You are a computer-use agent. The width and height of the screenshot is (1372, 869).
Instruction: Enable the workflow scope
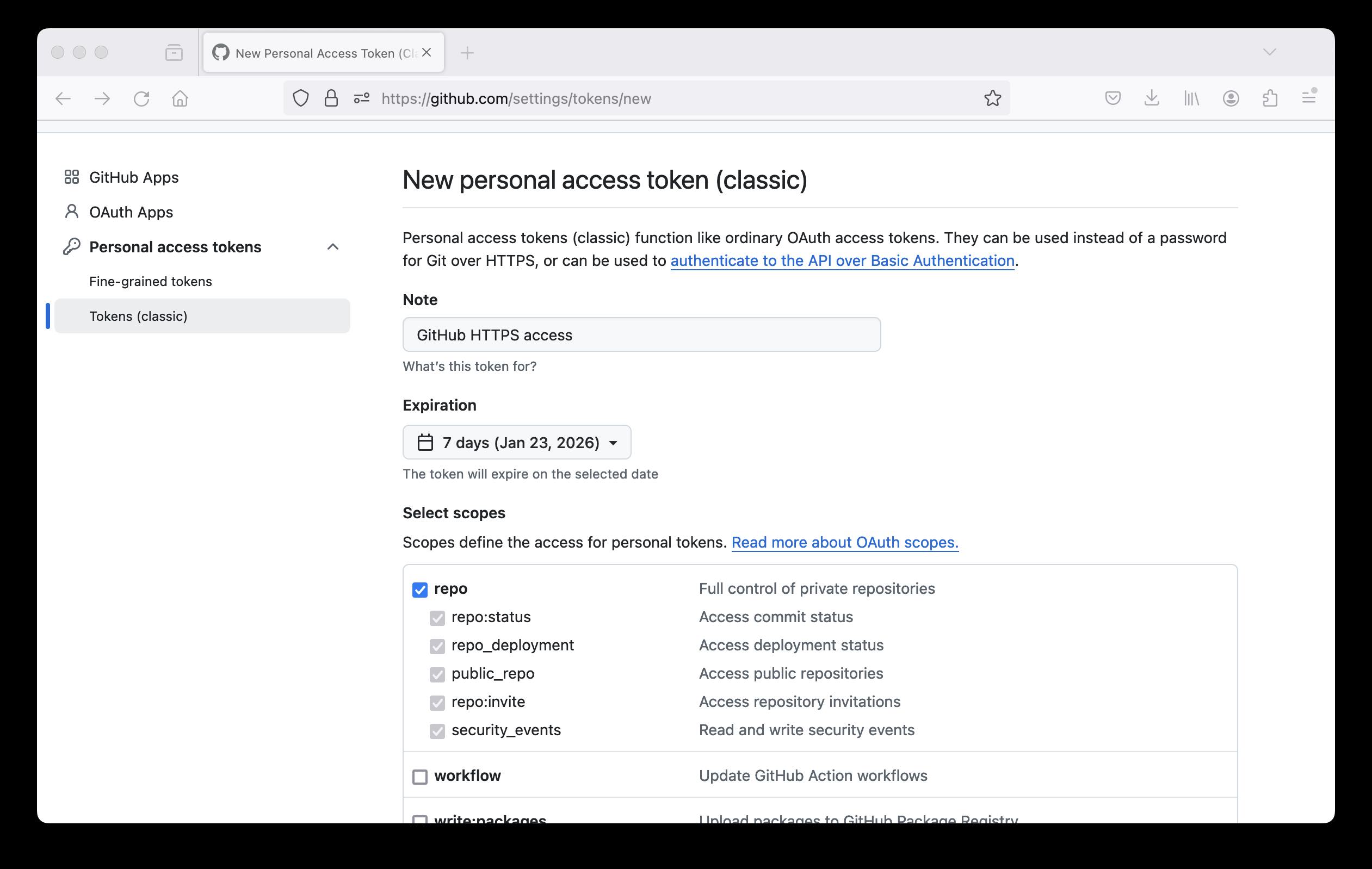pyautogui.click(x=420, y=776)
